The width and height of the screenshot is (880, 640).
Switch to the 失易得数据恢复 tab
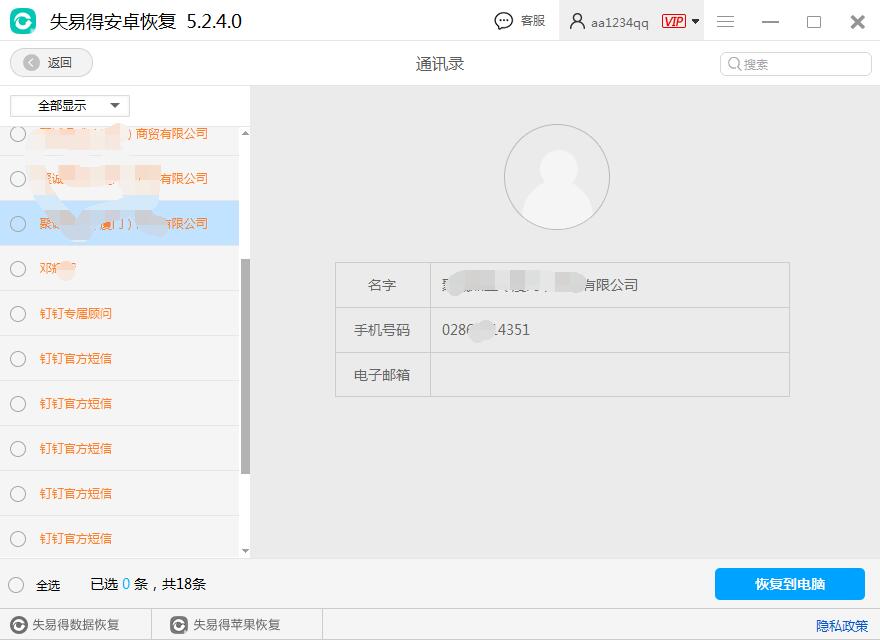(70, 624)
